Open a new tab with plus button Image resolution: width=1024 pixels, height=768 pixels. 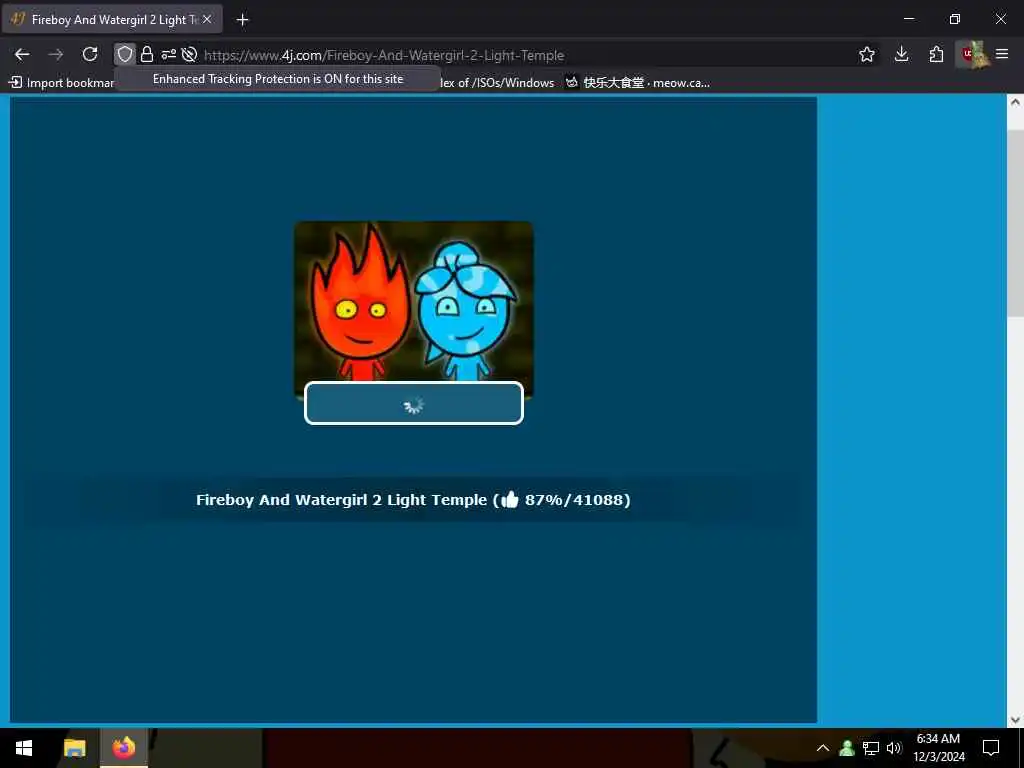point(242,20)
